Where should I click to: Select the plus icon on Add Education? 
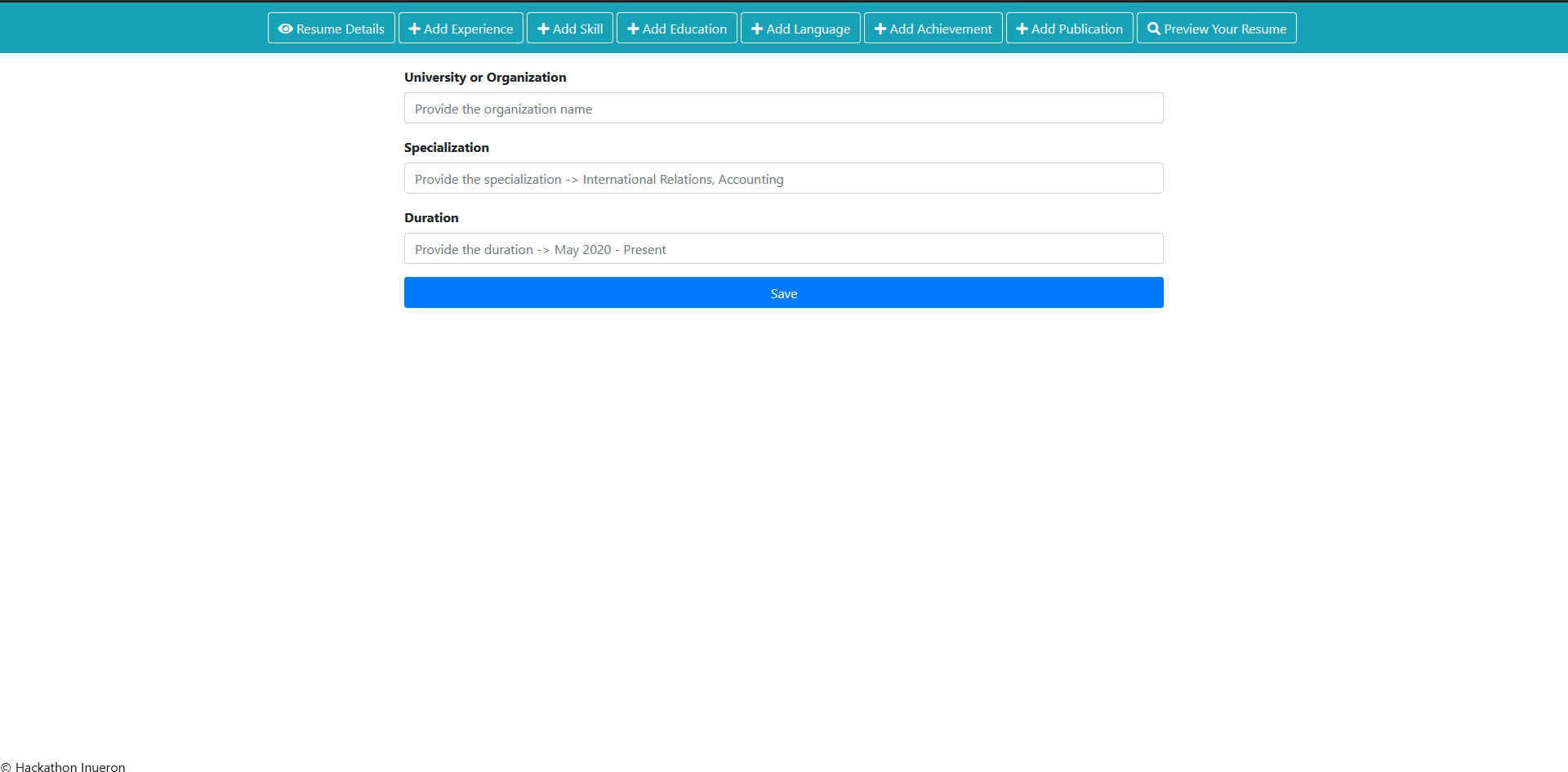[634, 28]
